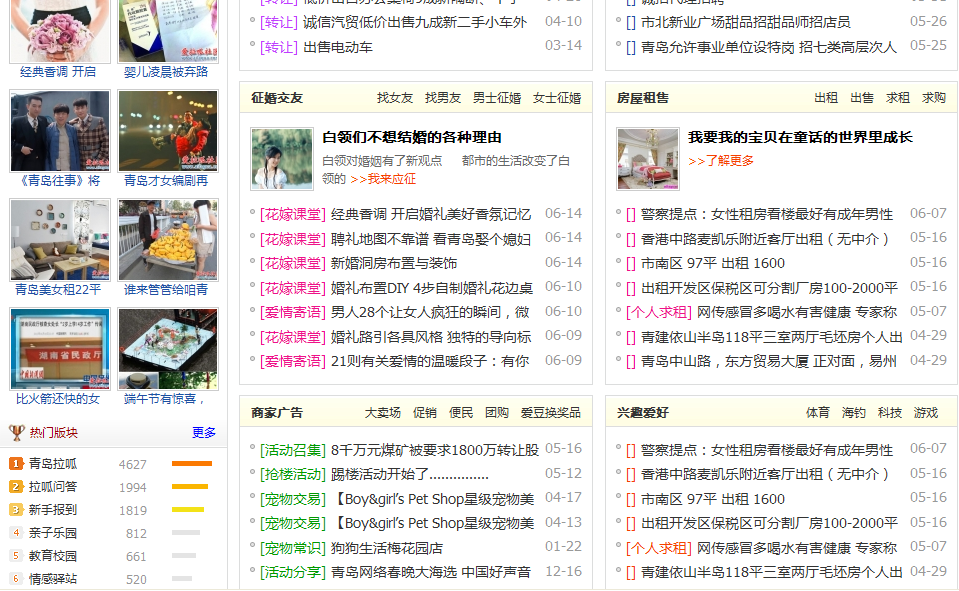Open post 出售电动车
The height and width of the screenshot is (591, 959).
coord(338,47)
